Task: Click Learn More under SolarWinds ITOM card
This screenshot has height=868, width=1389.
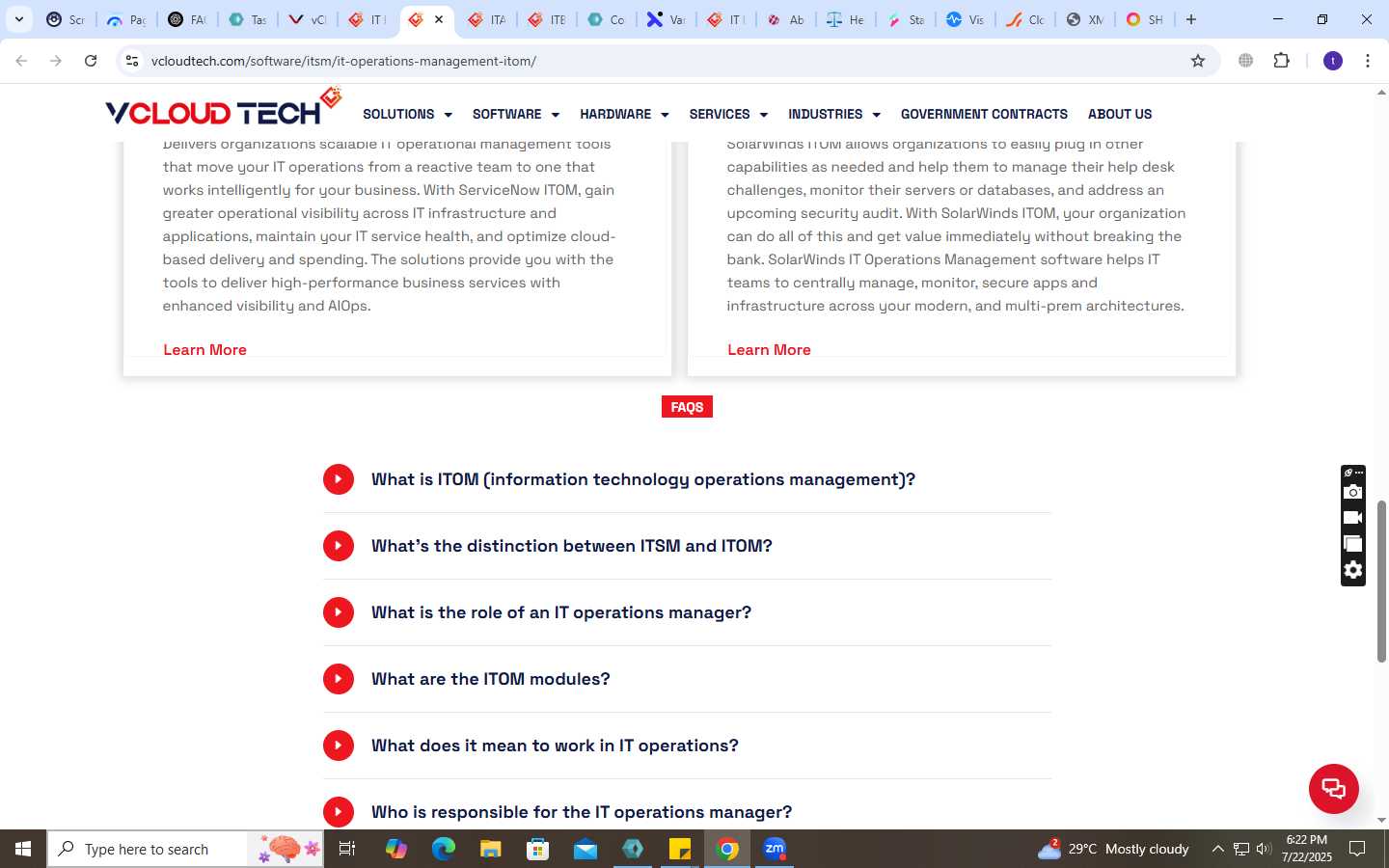Action: (769, 350)
